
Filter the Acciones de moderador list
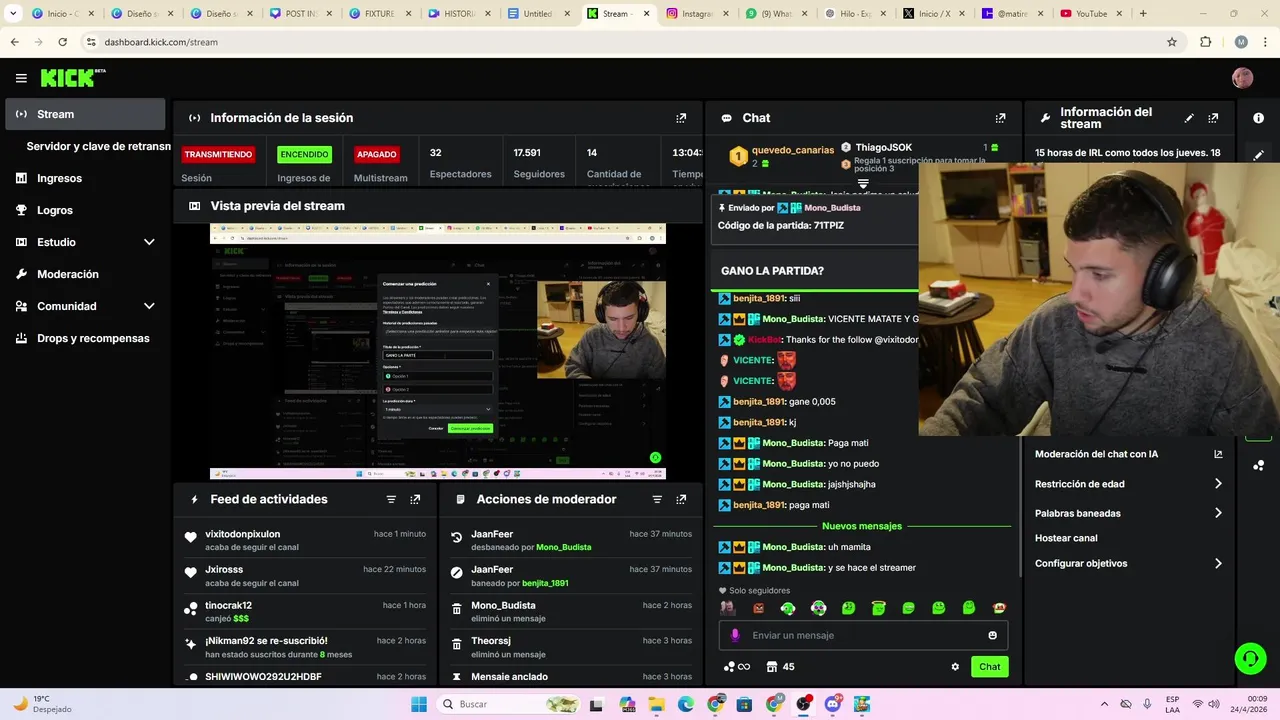tap(657, 499)
